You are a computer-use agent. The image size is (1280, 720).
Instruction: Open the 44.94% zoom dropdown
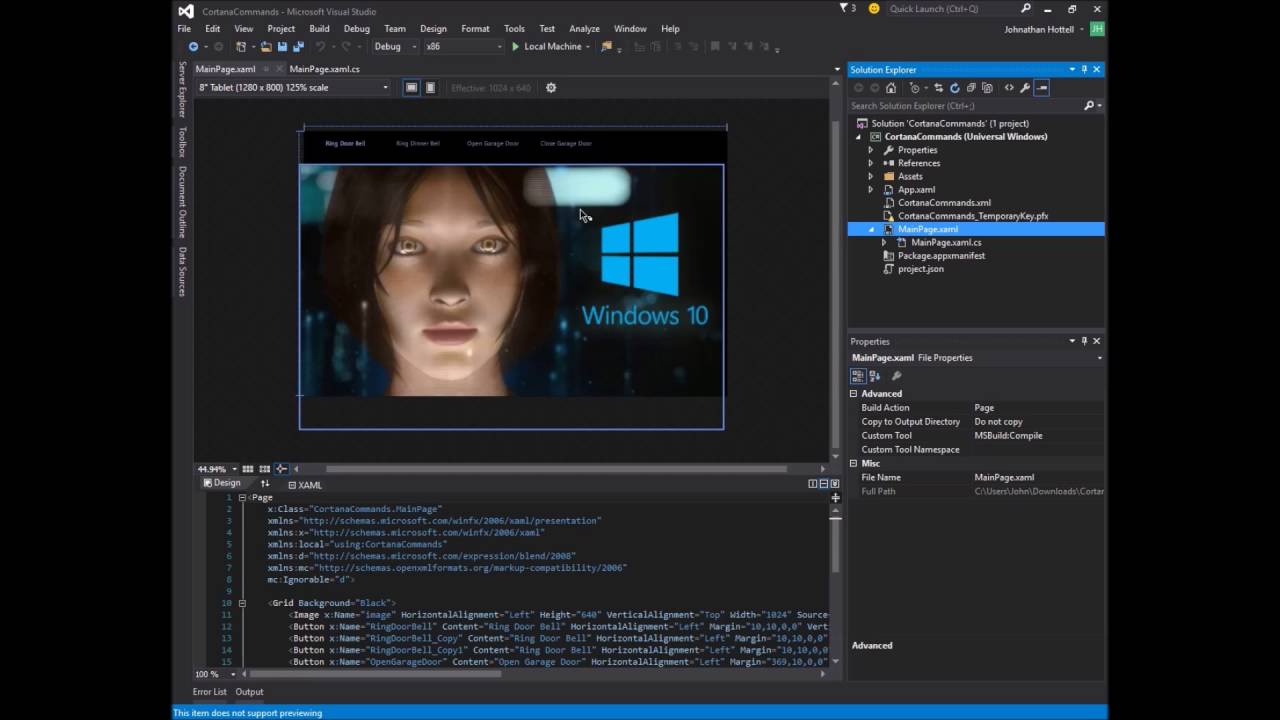(217, 468)
